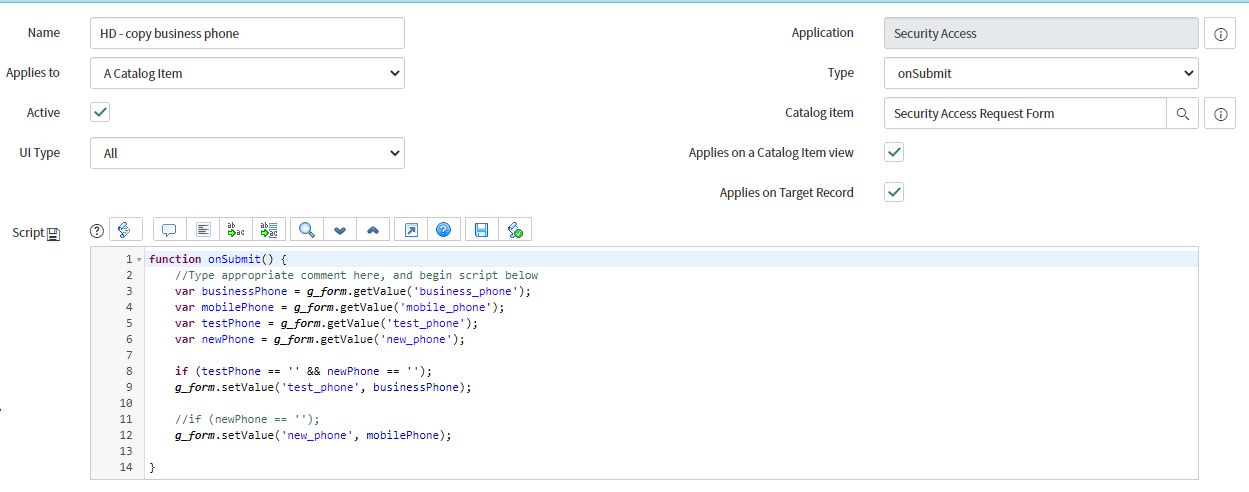Click setValue 'new_phone' line 12
The width and height of the screenshot is (1249, 492).
click(x=313, y=435)
